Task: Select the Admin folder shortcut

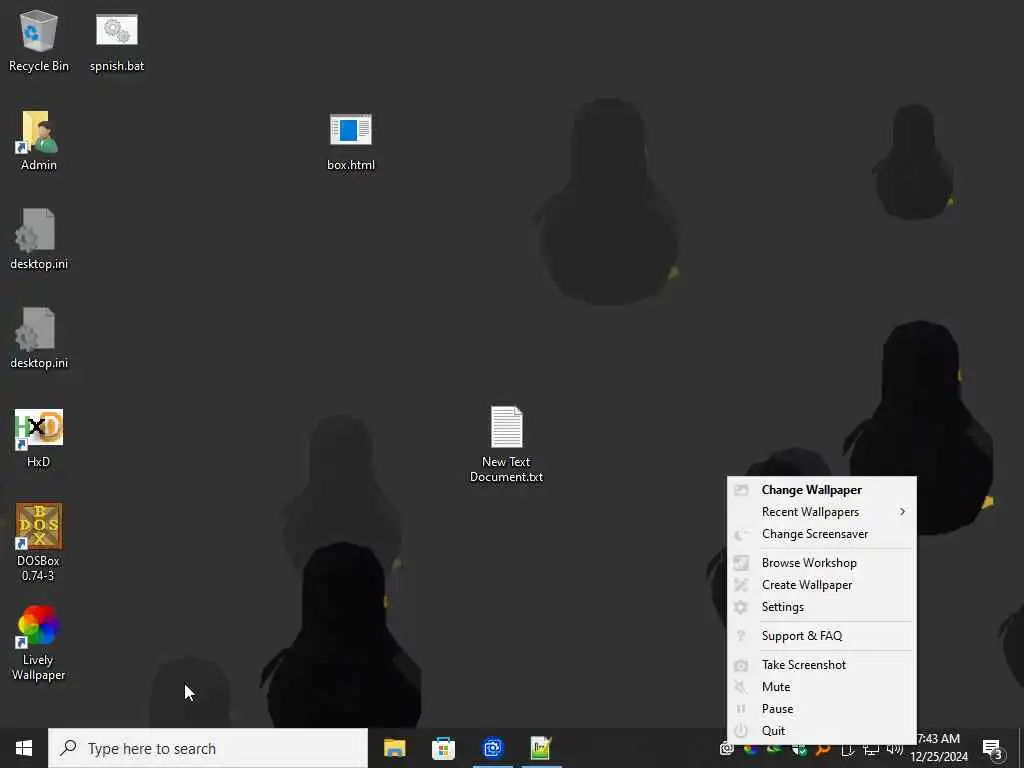Action: click(39, 140)
